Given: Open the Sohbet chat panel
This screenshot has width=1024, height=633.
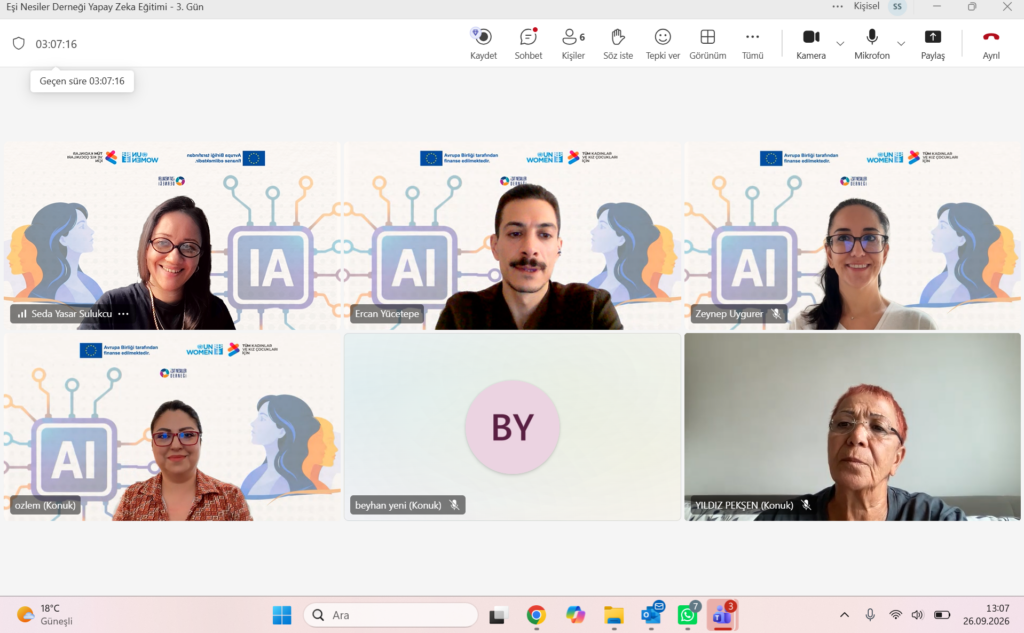Looking at the screenshot, I should click(528, 44).
